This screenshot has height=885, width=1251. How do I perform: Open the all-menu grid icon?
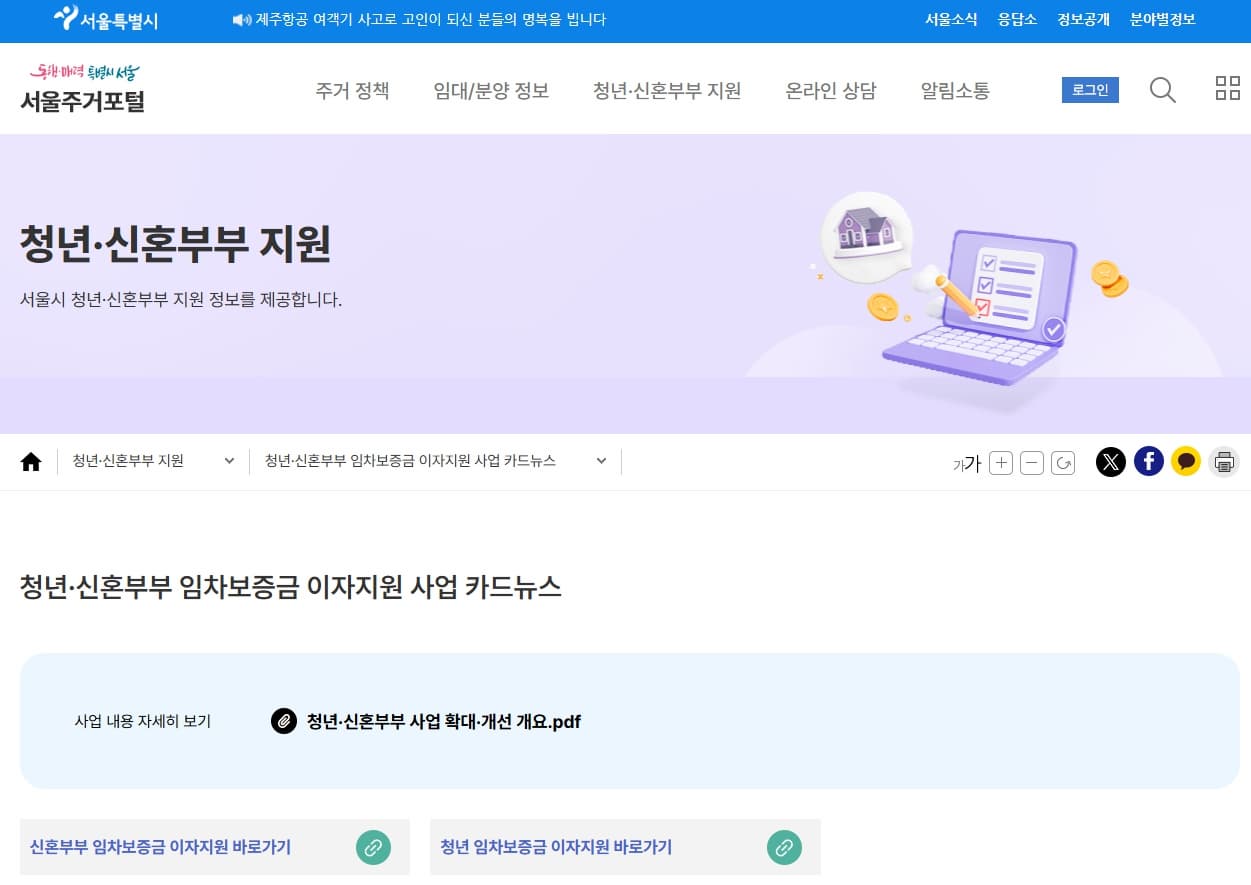(x=1227, y=88)
